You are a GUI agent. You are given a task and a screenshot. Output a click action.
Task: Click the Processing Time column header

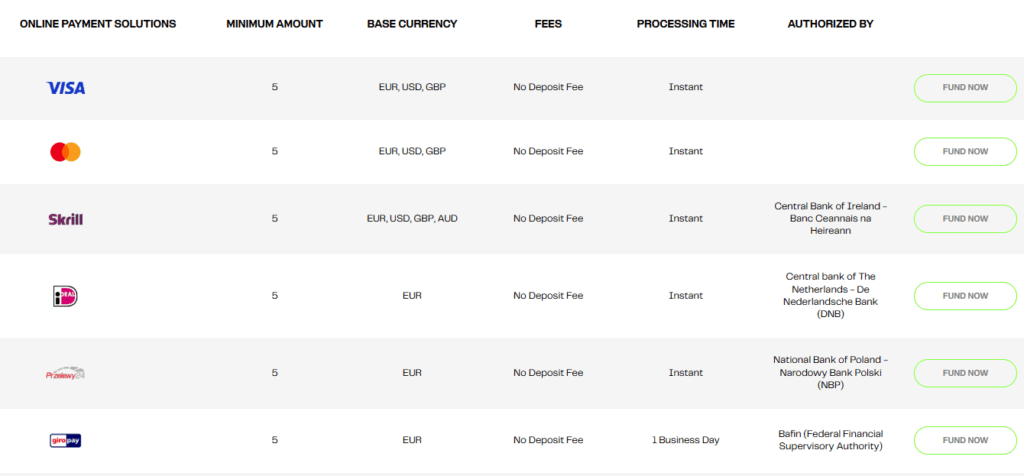(686, 24)
